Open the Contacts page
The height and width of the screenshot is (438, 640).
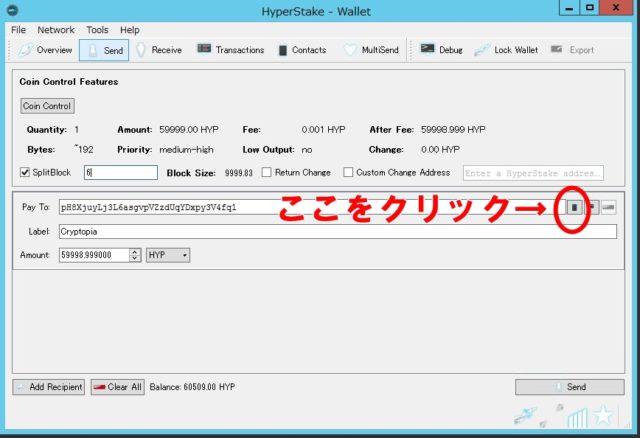pos(302,50)
